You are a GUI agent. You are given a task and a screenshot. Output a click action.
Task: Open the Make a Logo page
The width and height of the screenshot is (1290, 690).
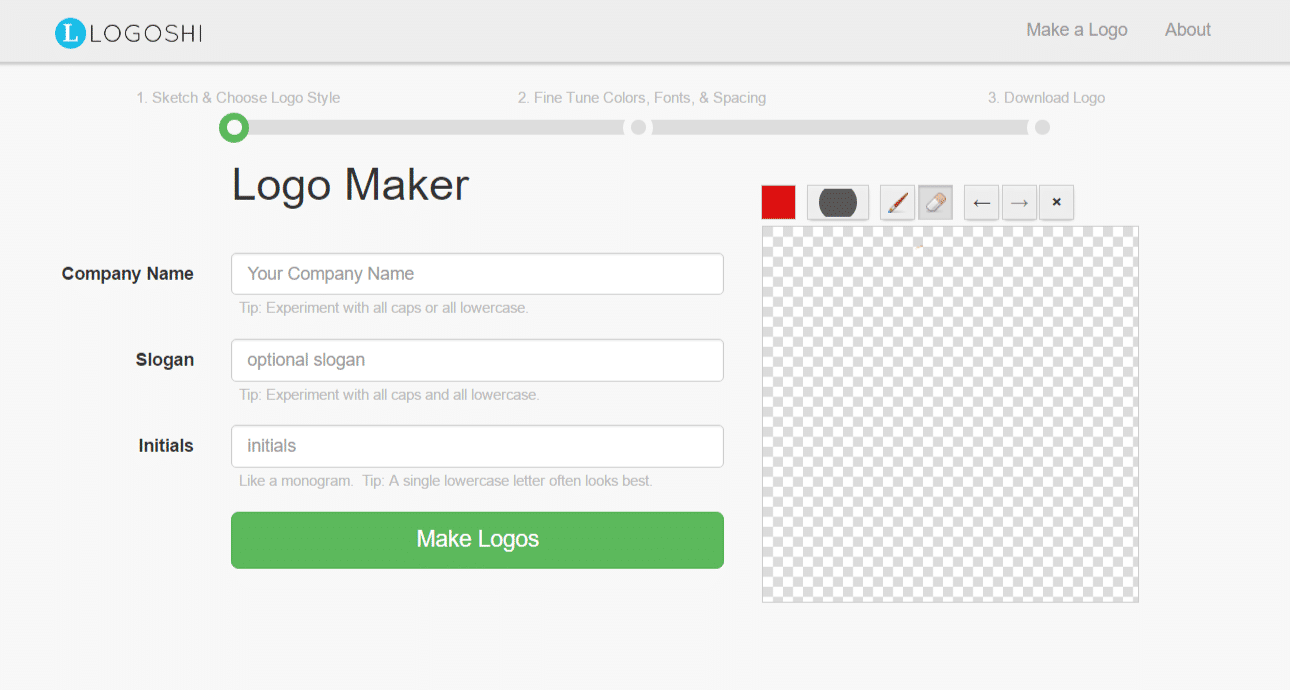[x=1076, y=30]
